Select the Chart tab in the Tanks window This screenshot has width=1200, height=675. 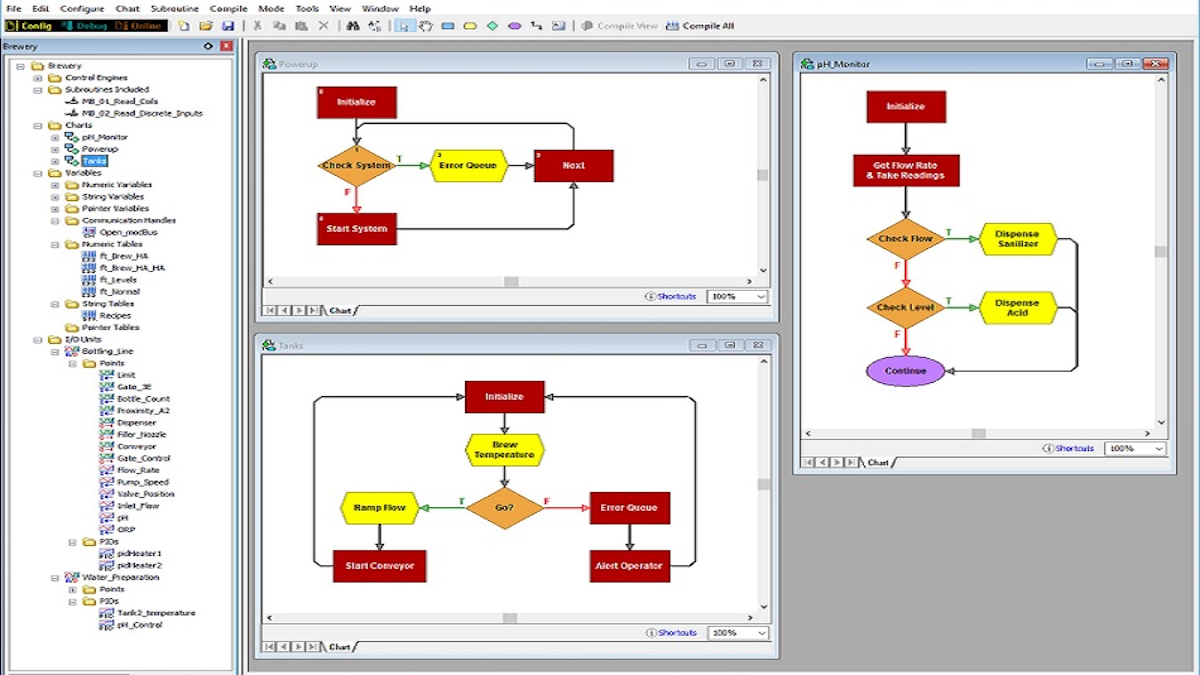(340, 646)
